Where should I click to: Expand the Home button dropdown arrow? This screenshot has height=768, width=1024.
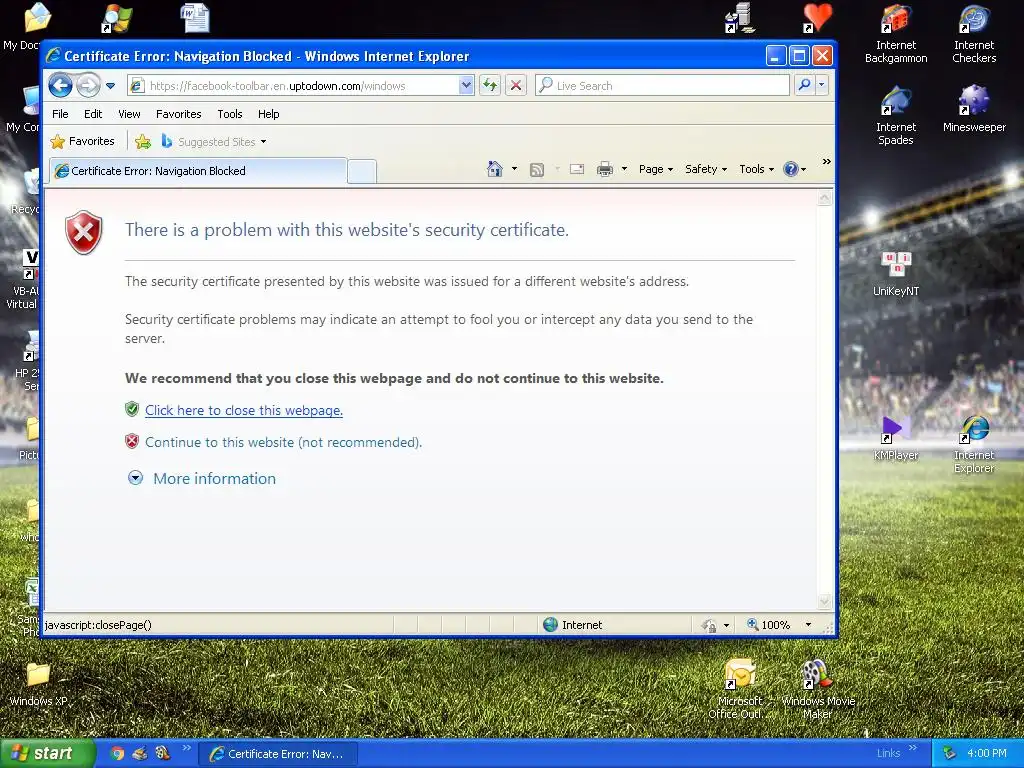coord(515,169)
